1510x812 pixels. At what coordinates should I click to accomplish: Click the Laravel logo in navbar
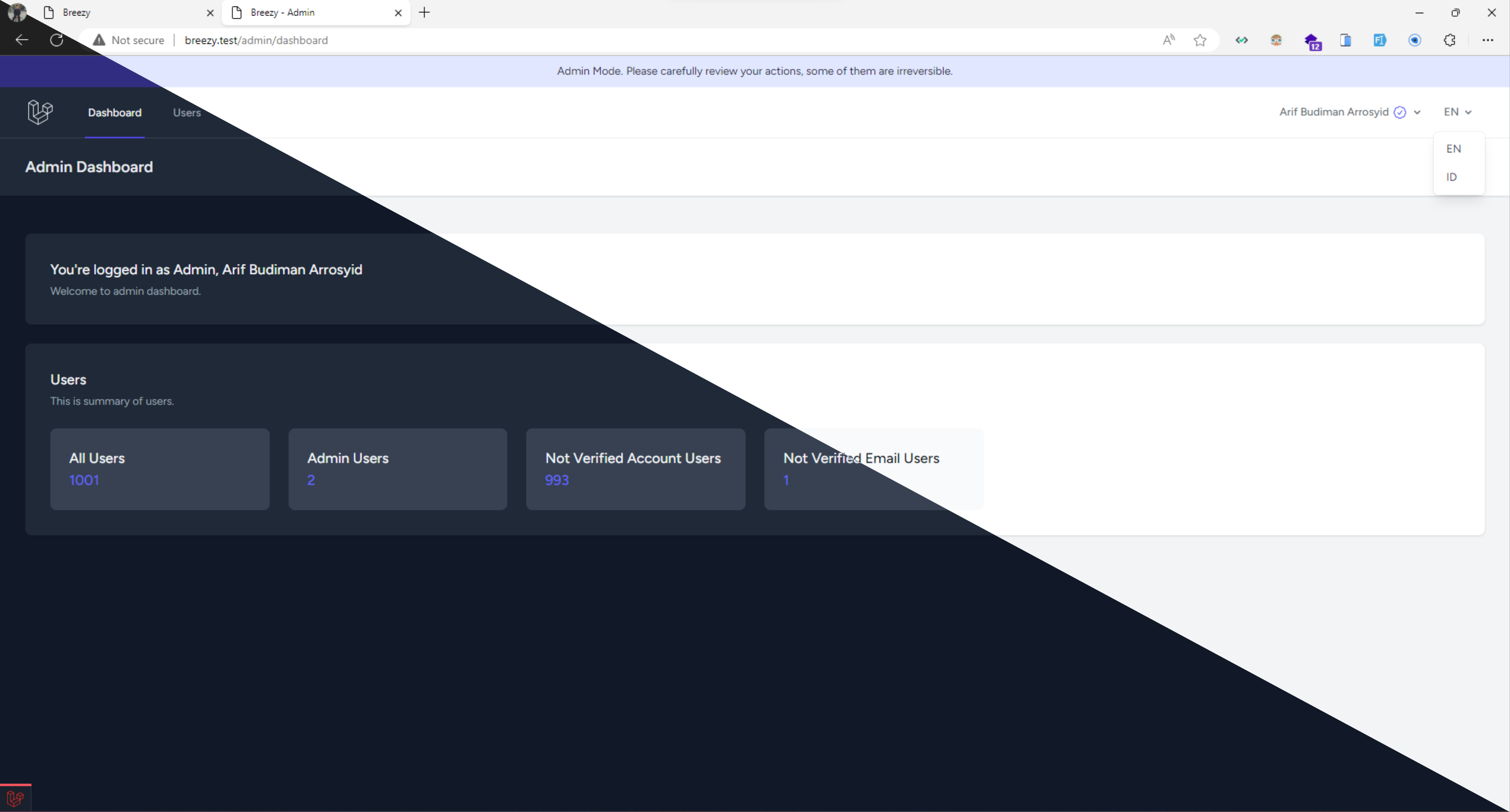point(40,112)
